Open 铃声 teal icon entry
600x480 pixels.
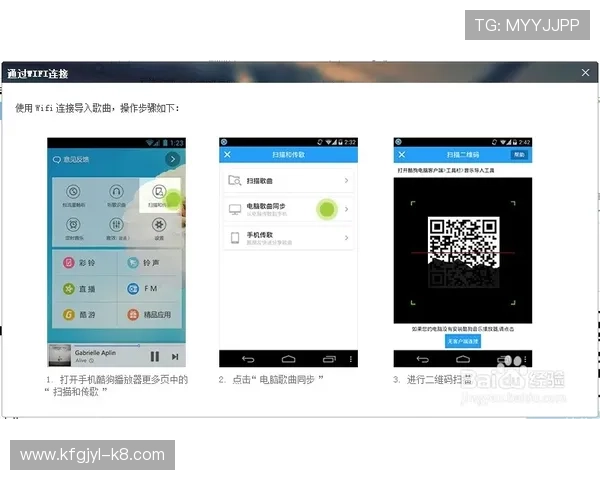point(133,263)
